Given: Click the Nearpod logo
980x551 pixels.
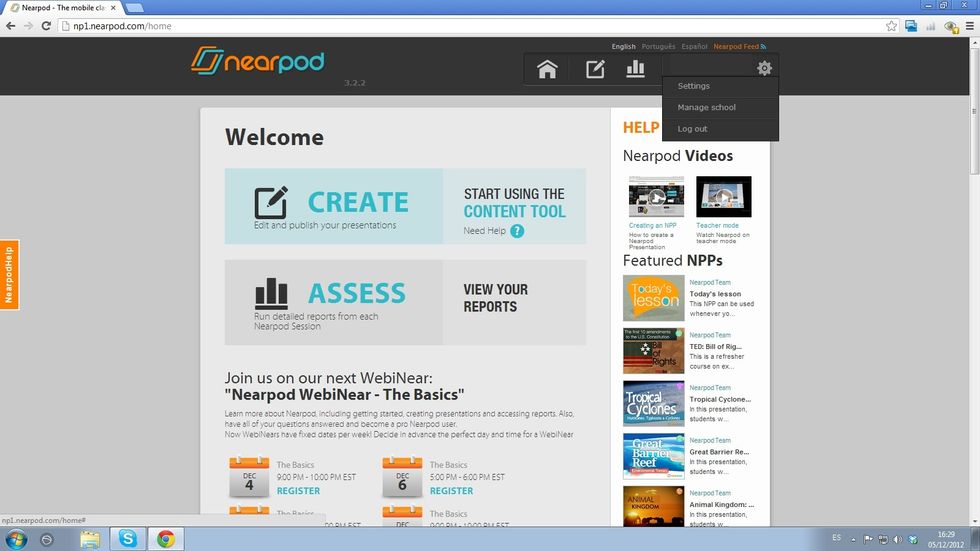Looking at the screenshot, I should click(258, 61).
